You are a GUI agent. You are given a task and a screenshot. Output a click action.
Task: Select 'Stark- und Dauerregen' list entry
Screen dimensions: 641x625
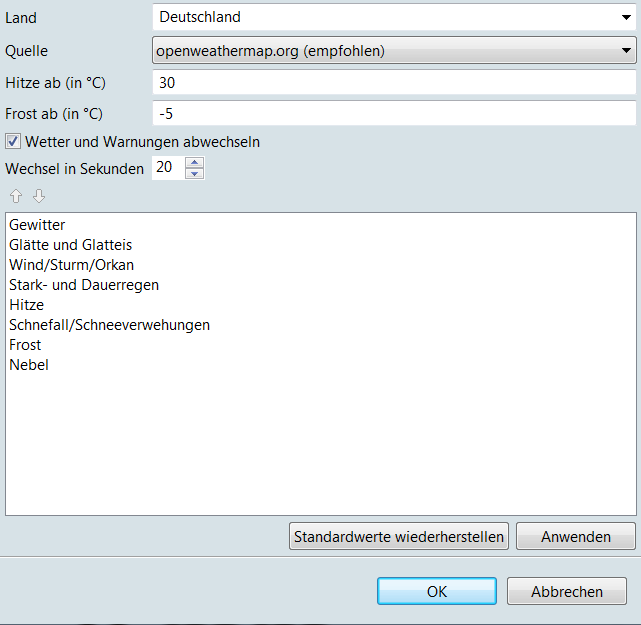click(x=84, y=285)
